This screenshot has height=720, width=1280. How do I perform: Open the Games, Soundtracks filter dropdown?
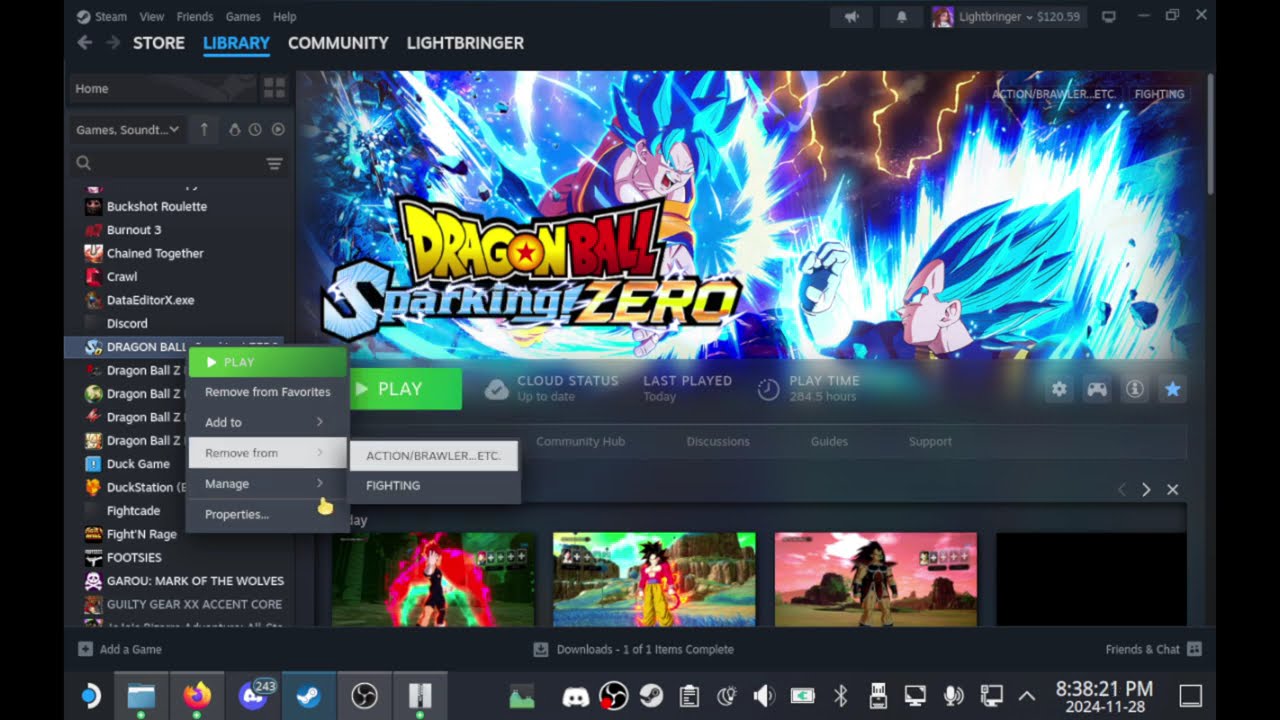(128, 129)
